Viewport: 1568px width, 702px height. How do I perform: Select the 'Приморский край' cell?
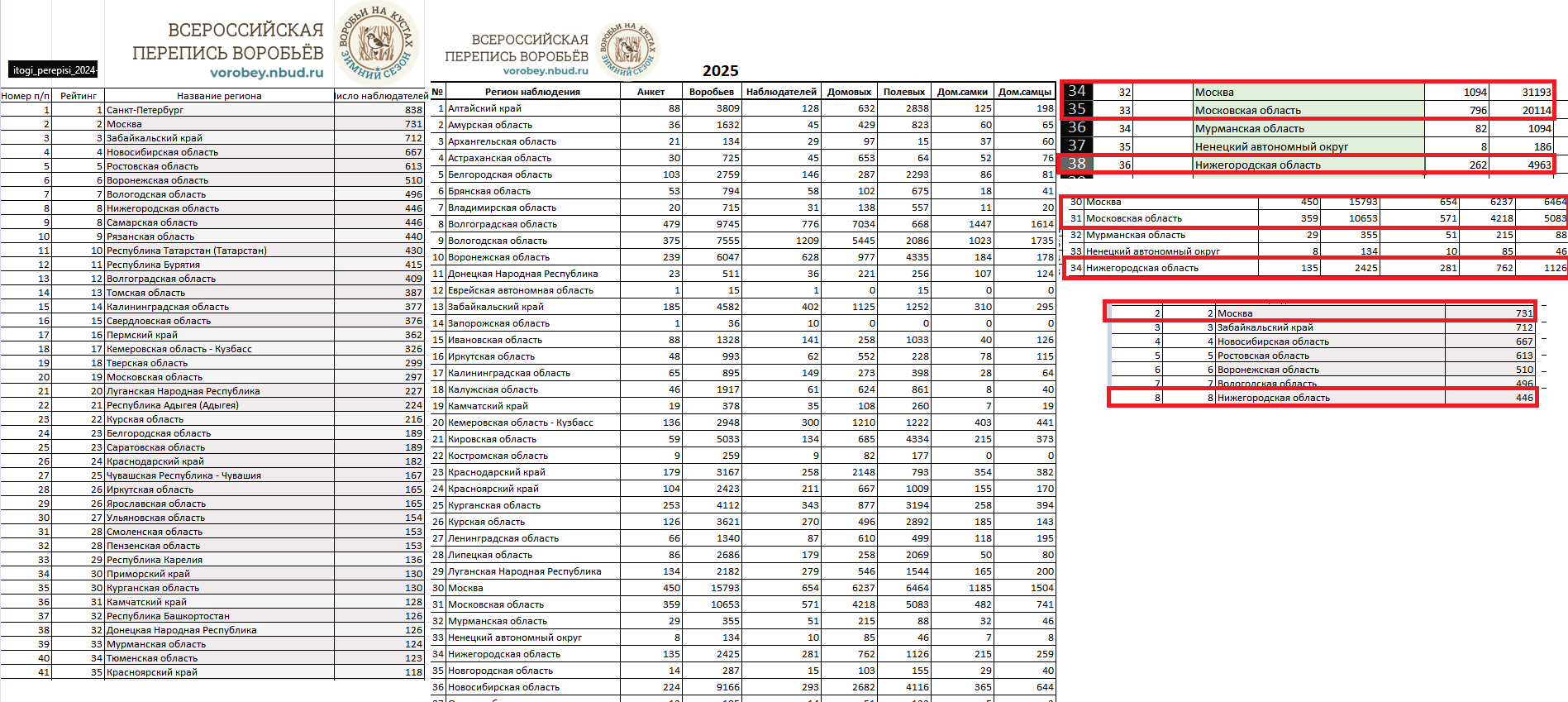[219, 574]
